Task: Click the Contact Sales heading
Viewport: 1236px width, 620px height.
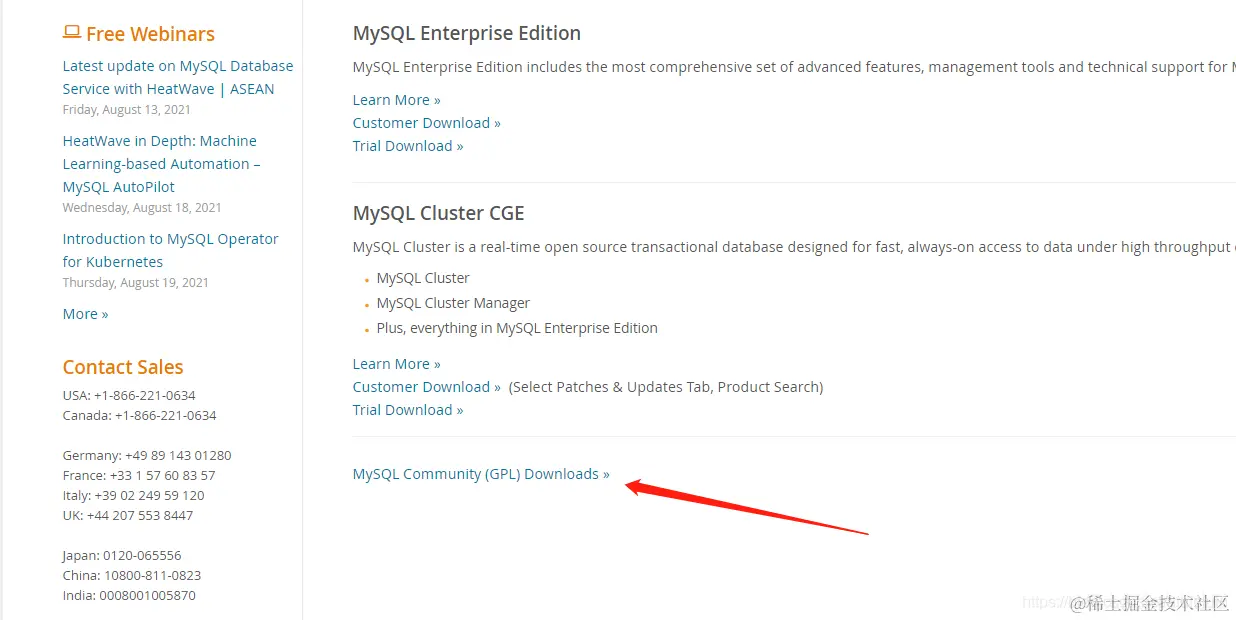Action: [x=123, y=367]
